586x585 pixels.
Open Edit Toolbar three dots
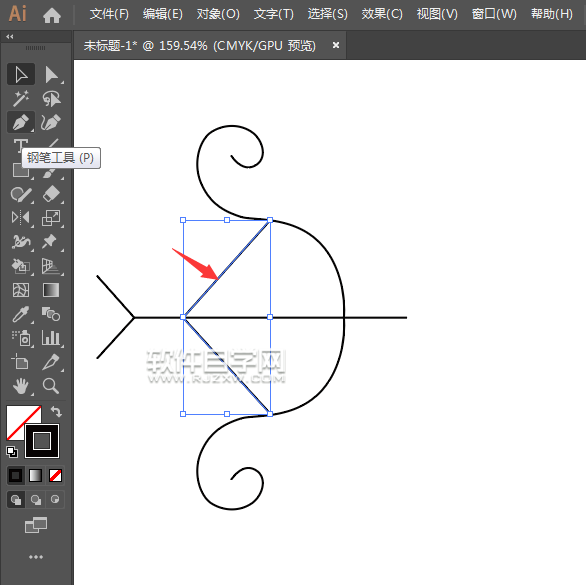point(36,557)
